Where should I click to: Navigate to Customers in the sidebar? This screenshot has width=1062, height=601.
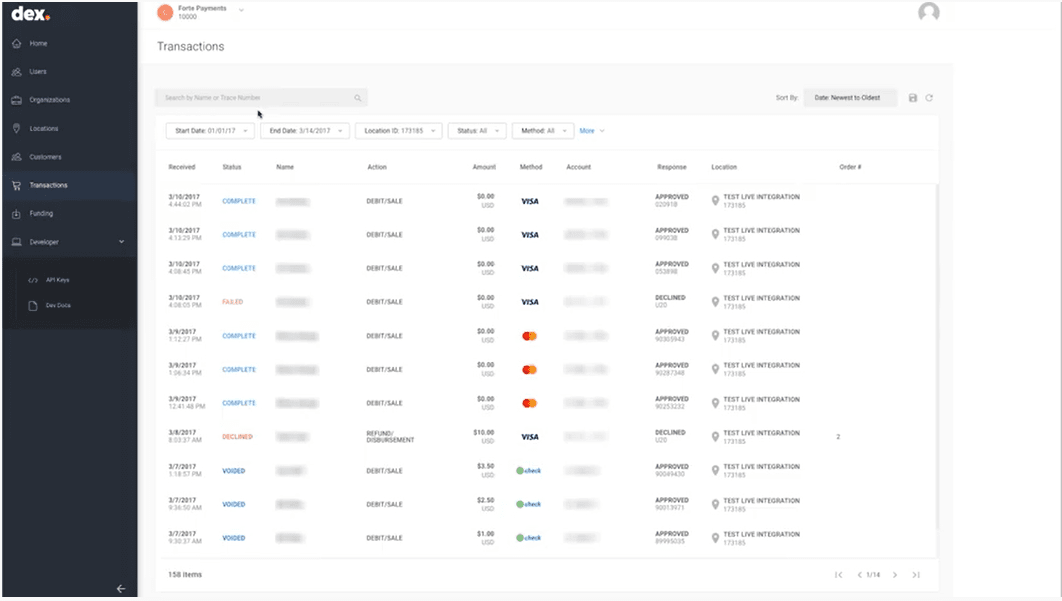tap(45, 157)
